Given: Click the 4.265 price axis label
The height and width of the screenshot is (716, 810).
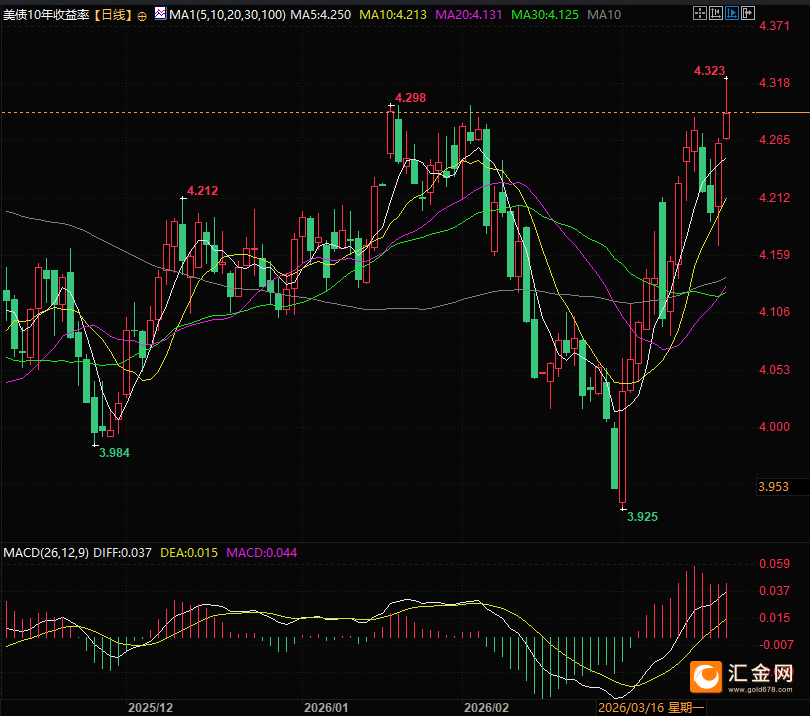Looking at the screenshot, I should coord(774,140).
